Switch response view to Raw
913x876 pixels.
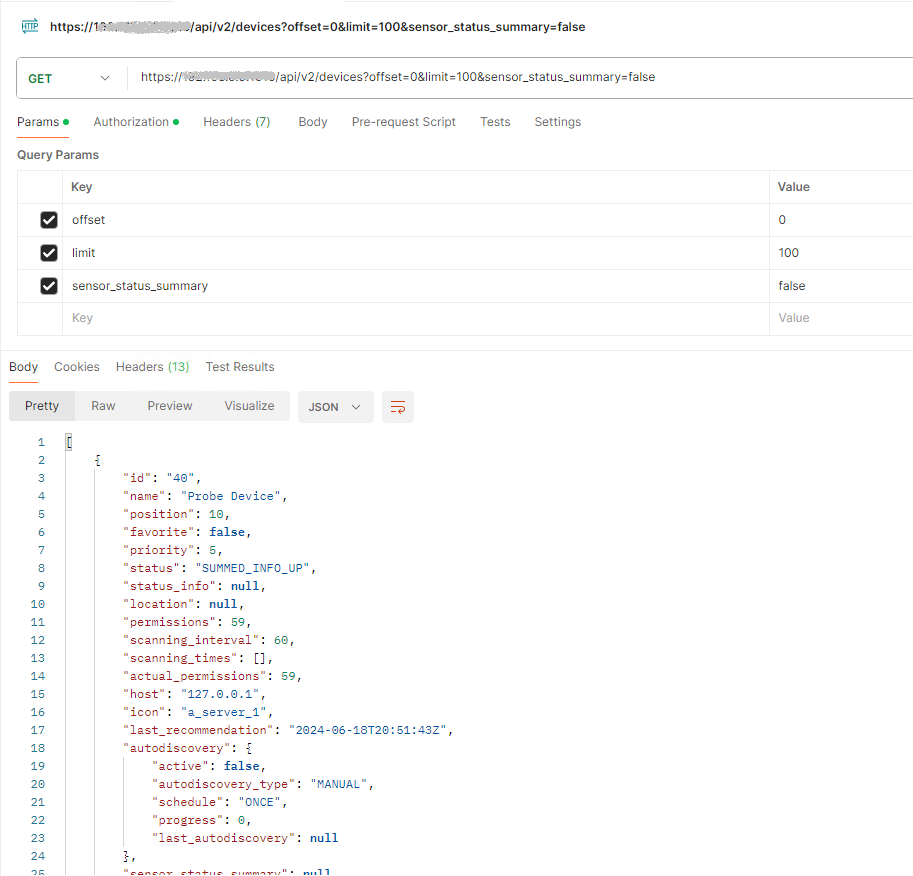pos(103,406)
